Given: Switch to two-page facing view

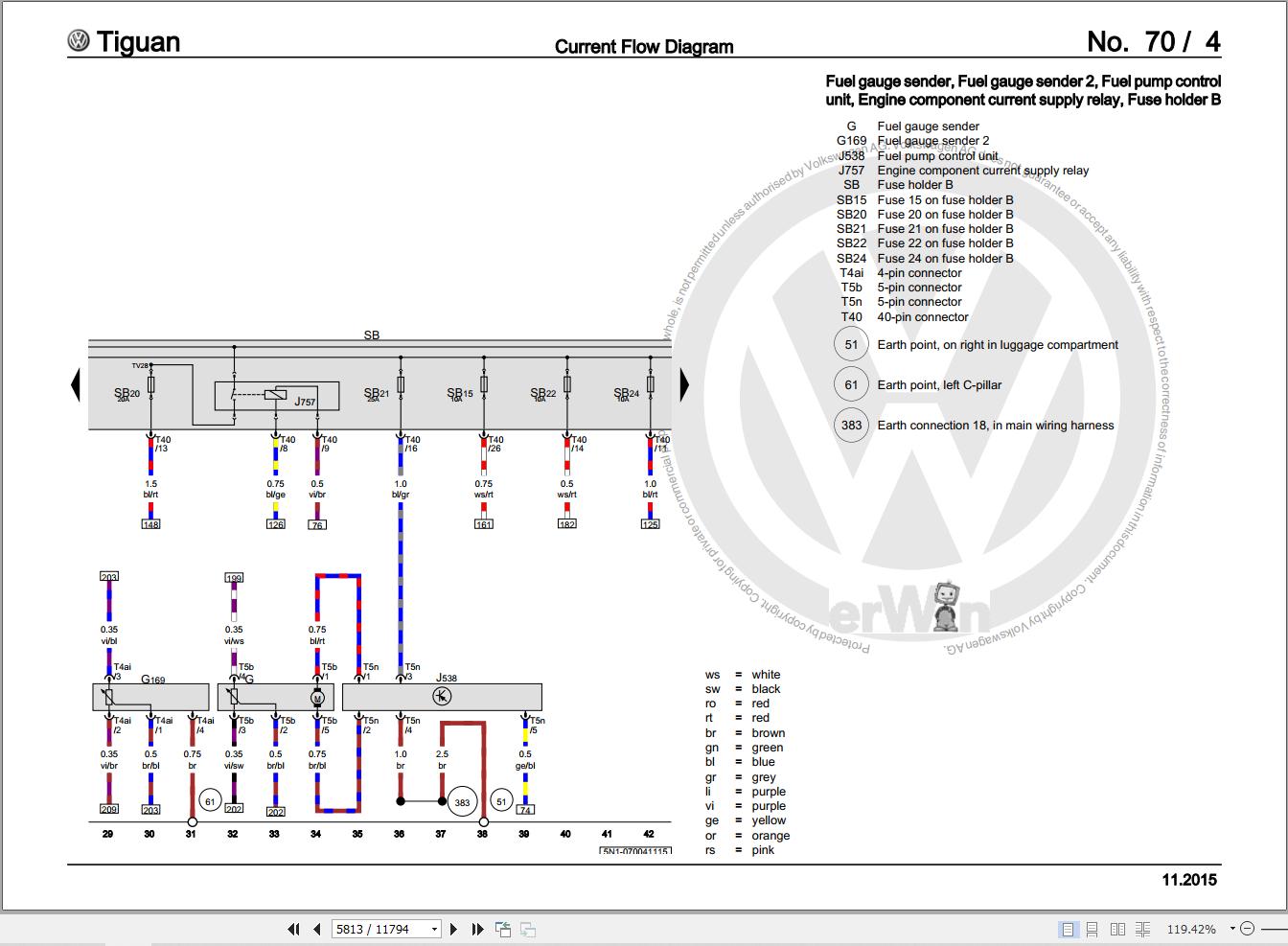Looking at the screenshot, I should [1117, 929].
